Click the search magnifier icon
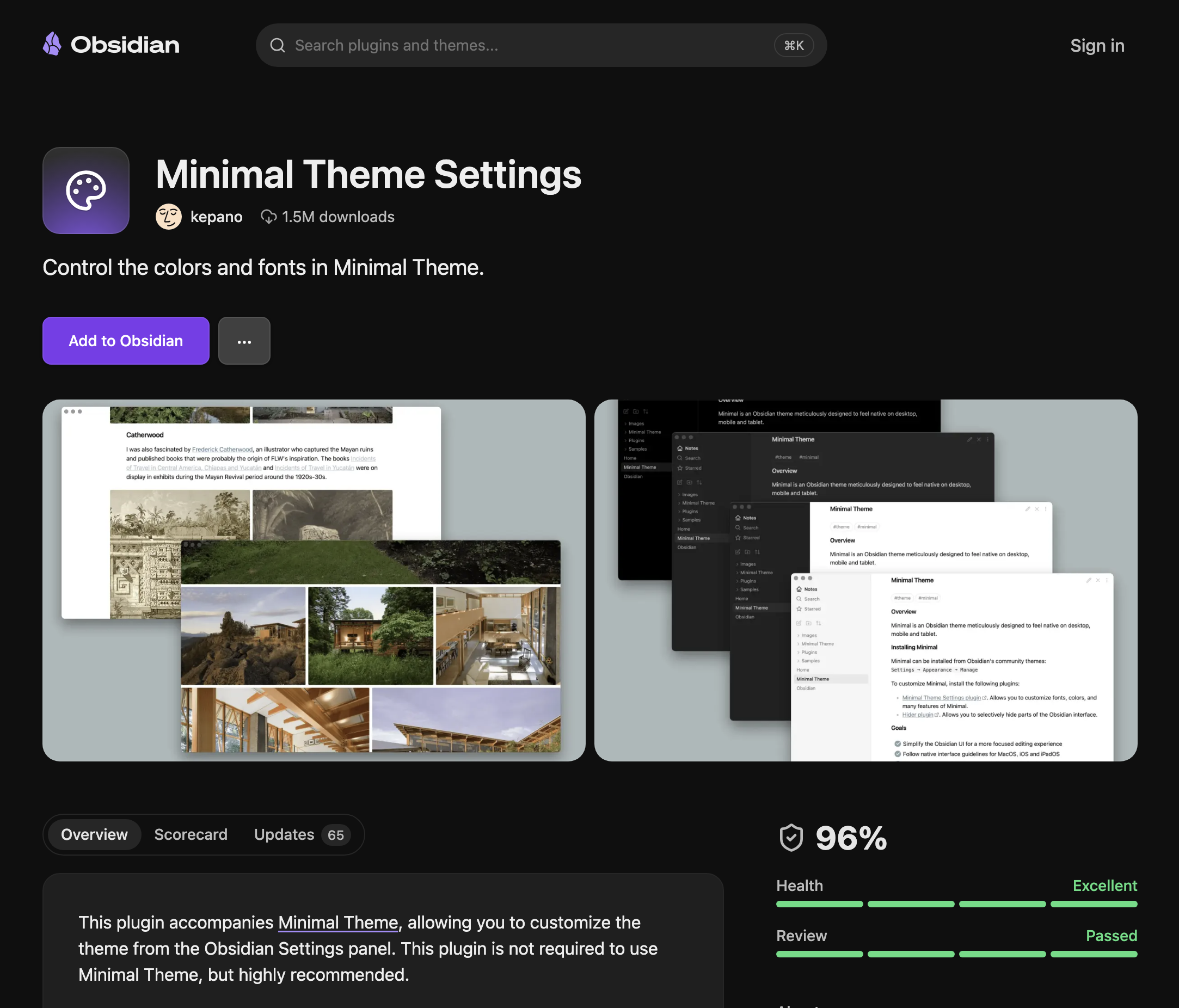Screen dimensions: 1179x1008 coord(277,46)
